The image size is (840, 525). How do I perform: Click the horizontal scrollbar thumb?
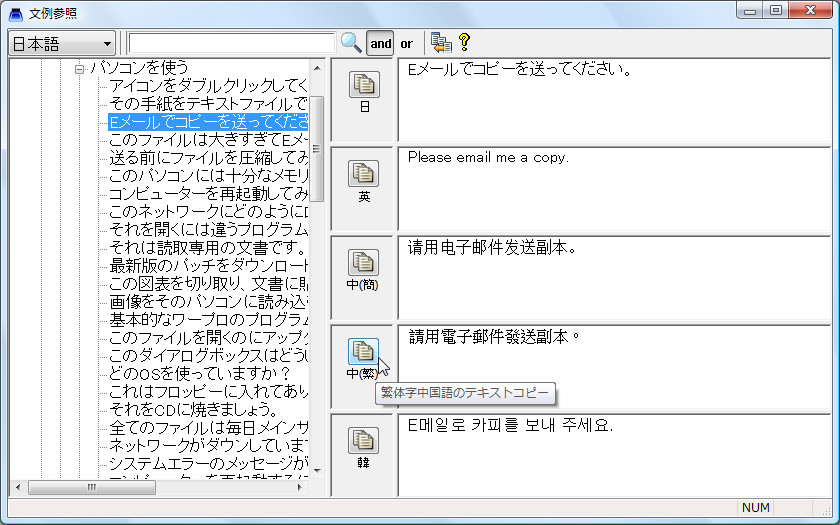tap(92, 488)
